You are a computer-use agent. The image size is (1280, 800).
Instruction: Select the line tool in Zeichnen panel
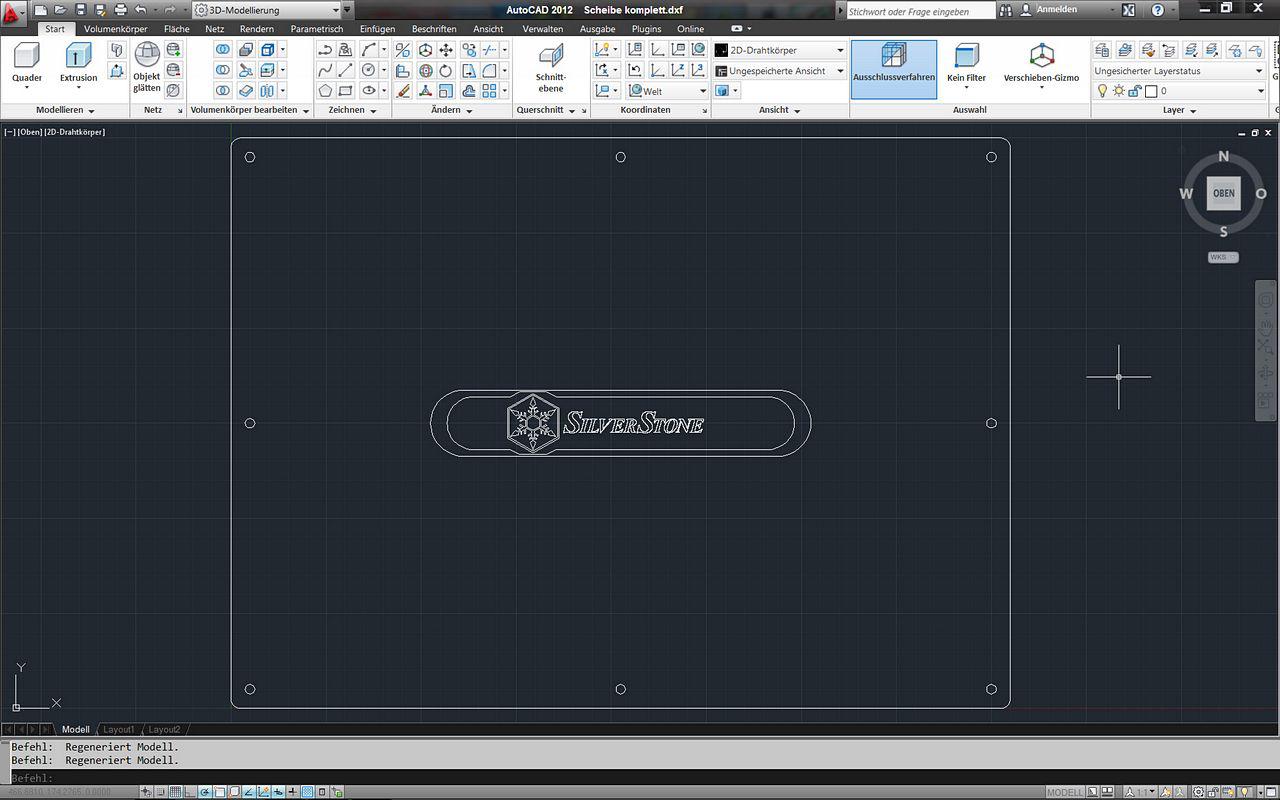point(346,70)
